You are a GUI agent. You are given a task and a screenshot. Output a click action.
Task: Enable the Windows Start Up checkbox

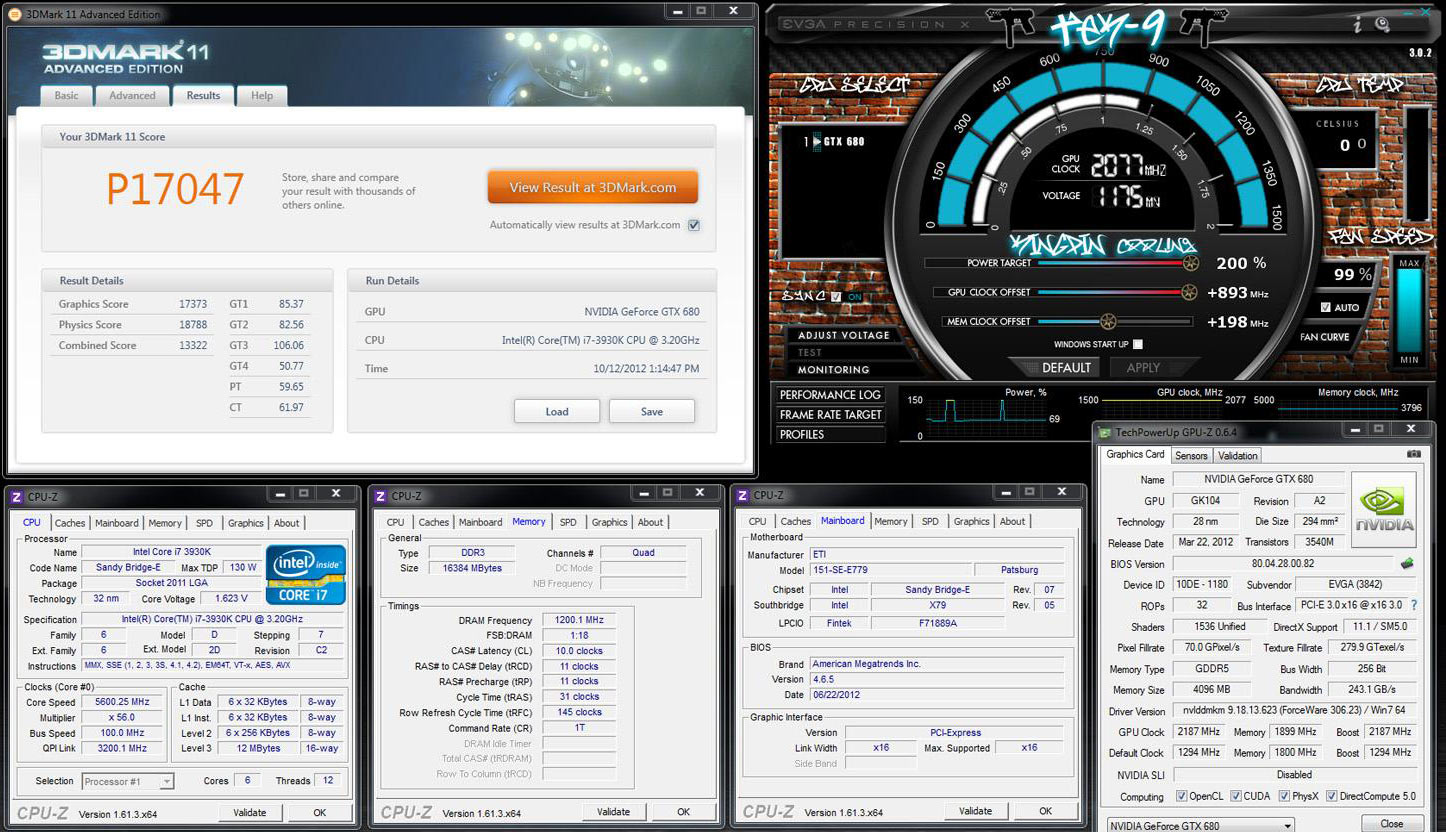[1138, 344]
